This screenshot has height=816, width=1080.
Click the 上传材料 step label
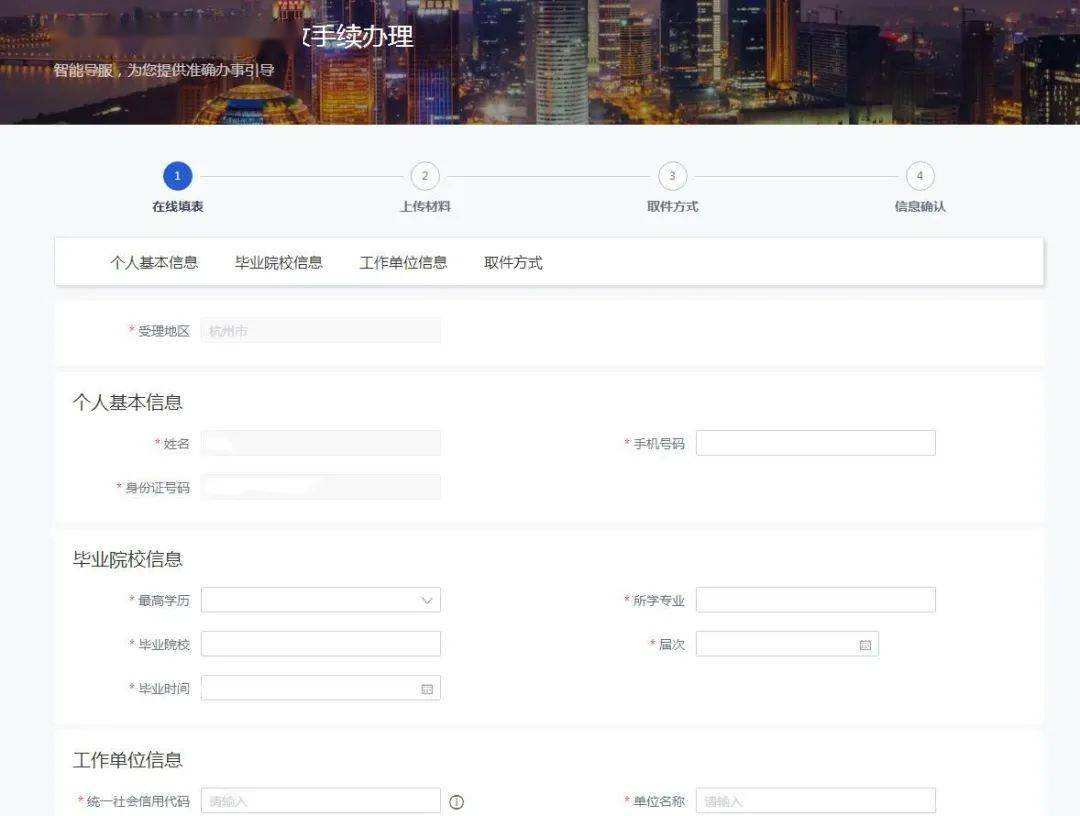coord(424,205)
